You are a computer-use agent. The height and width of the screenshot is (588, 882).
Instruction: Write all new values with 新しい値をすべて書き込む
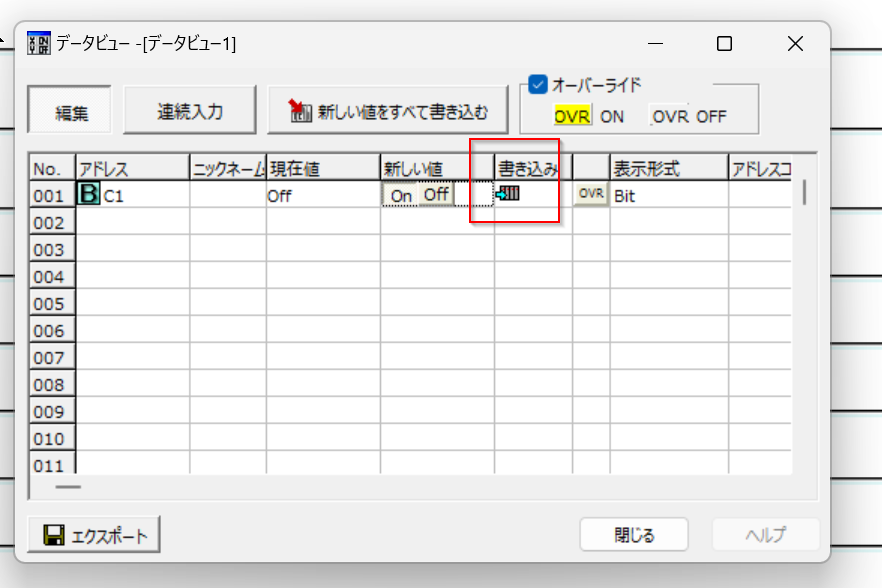(x=388, y=110)
